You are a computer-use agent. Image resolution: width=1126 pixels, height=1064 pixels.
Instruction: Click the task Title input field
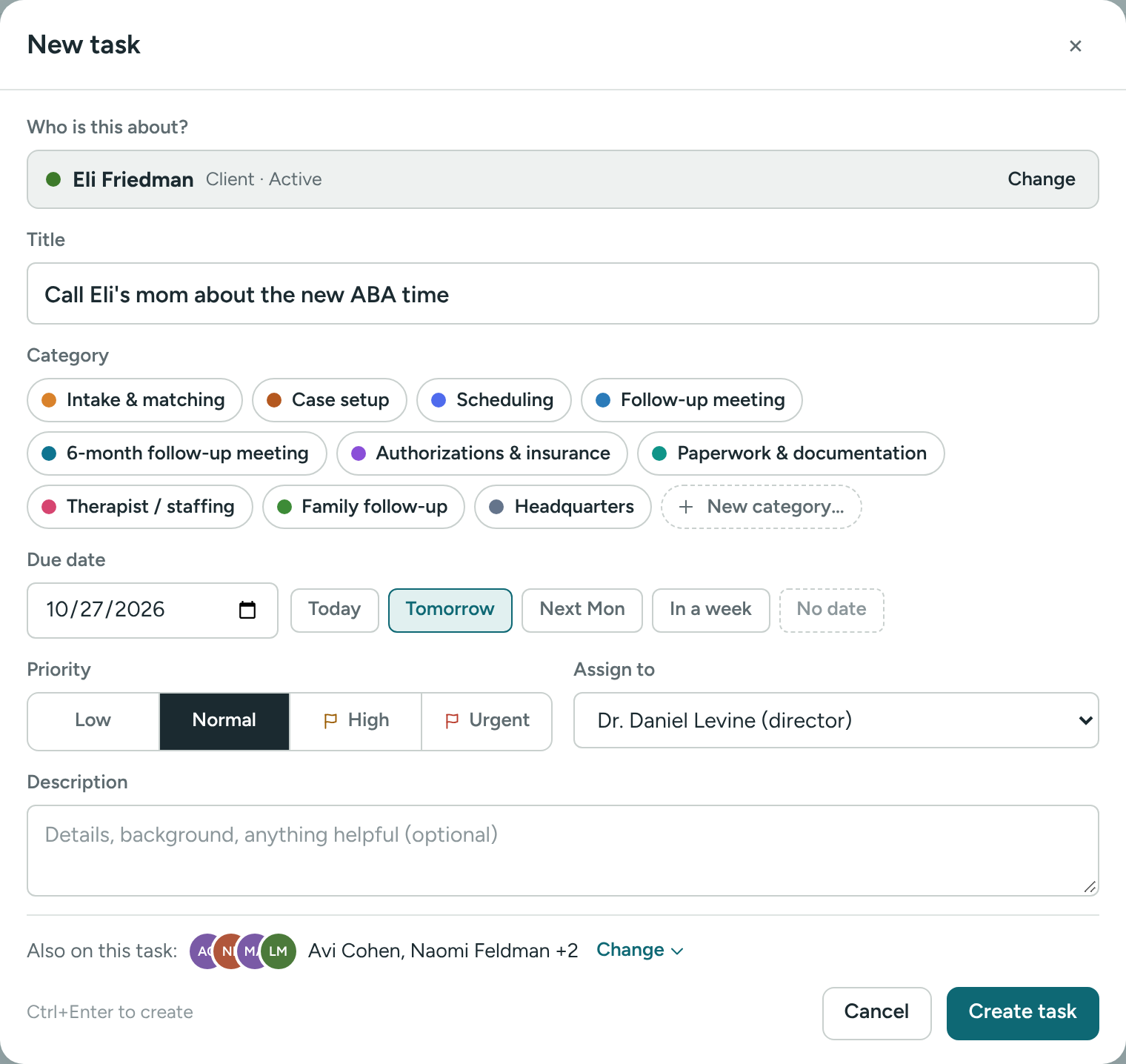tap(563, 293)
